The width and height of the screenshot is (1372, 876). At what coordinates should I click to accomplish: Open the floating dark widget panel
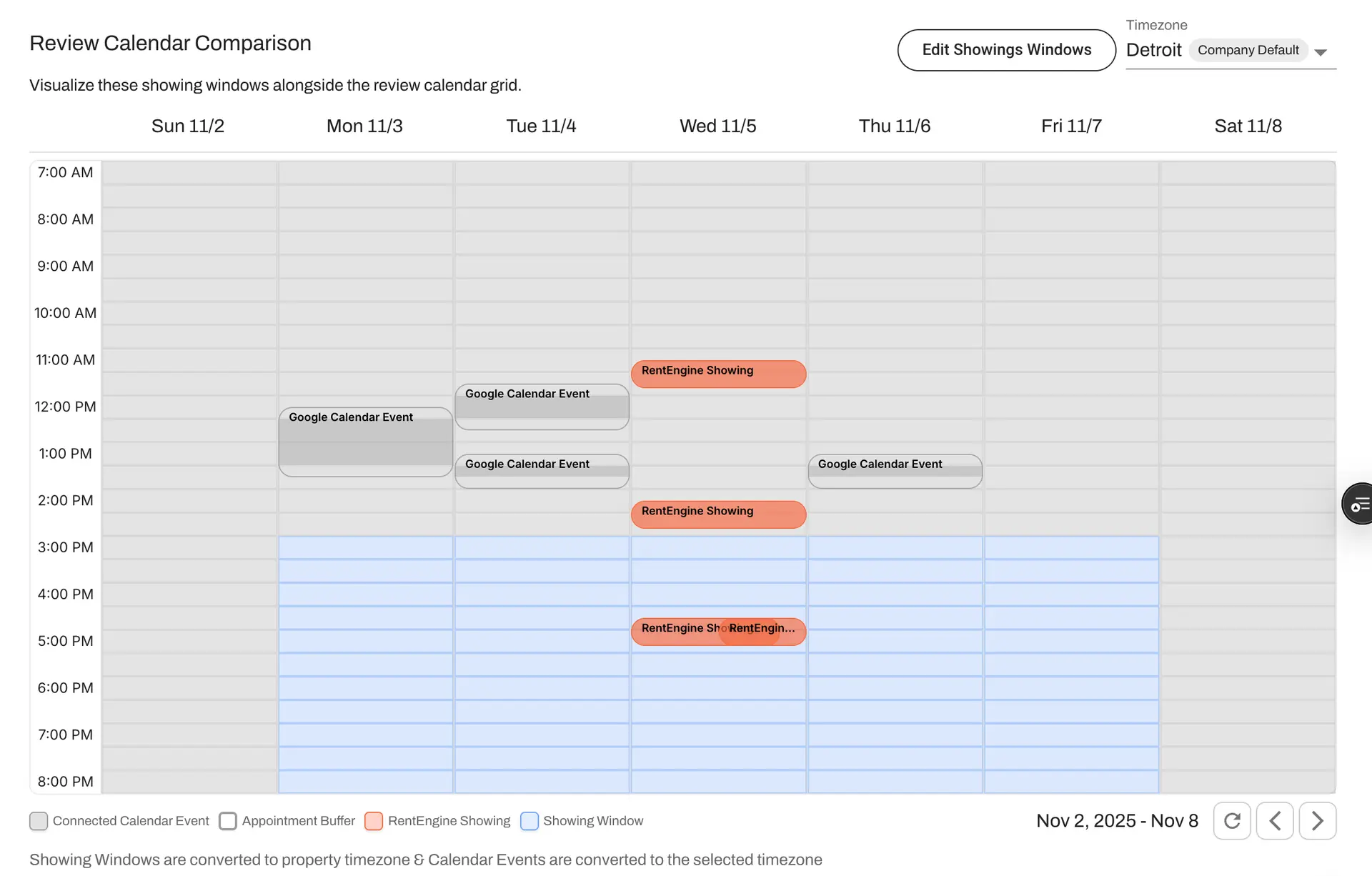1360,503
